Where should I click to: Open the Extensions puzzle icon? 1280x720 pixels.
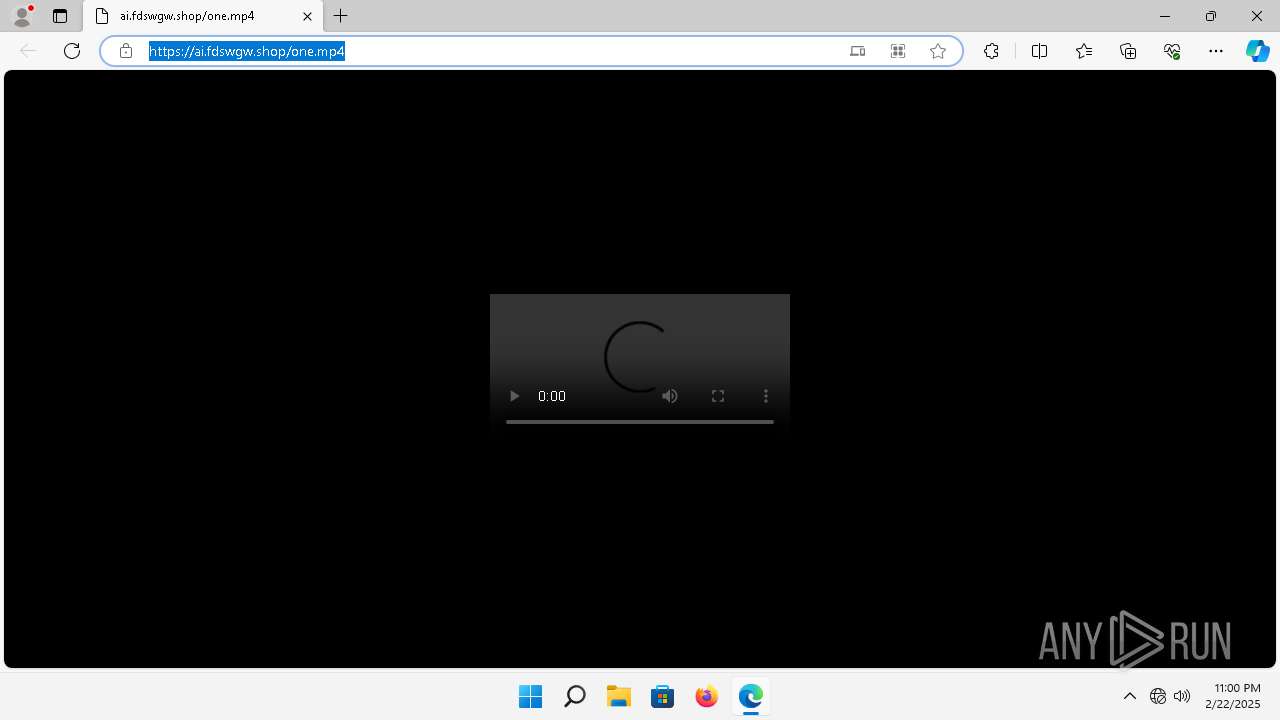click(991, 51)
